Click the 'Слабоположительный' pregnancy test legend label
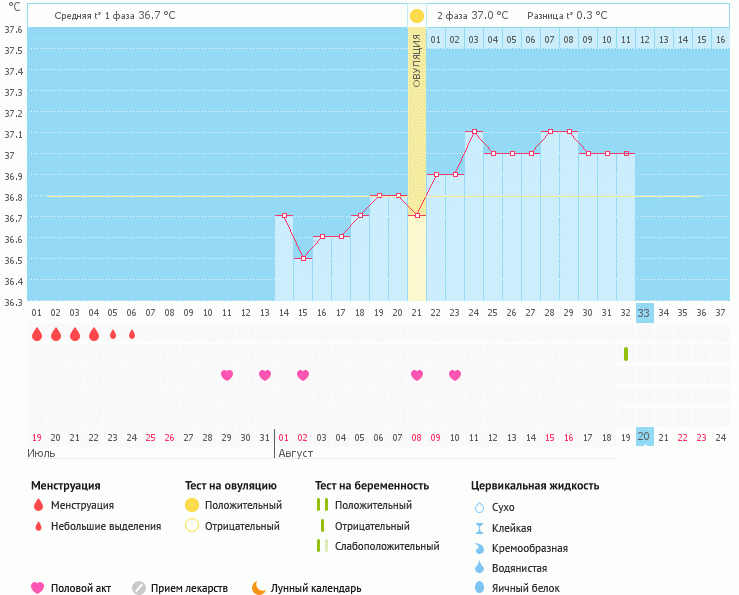The image size is (739, 595). [387, 546]
